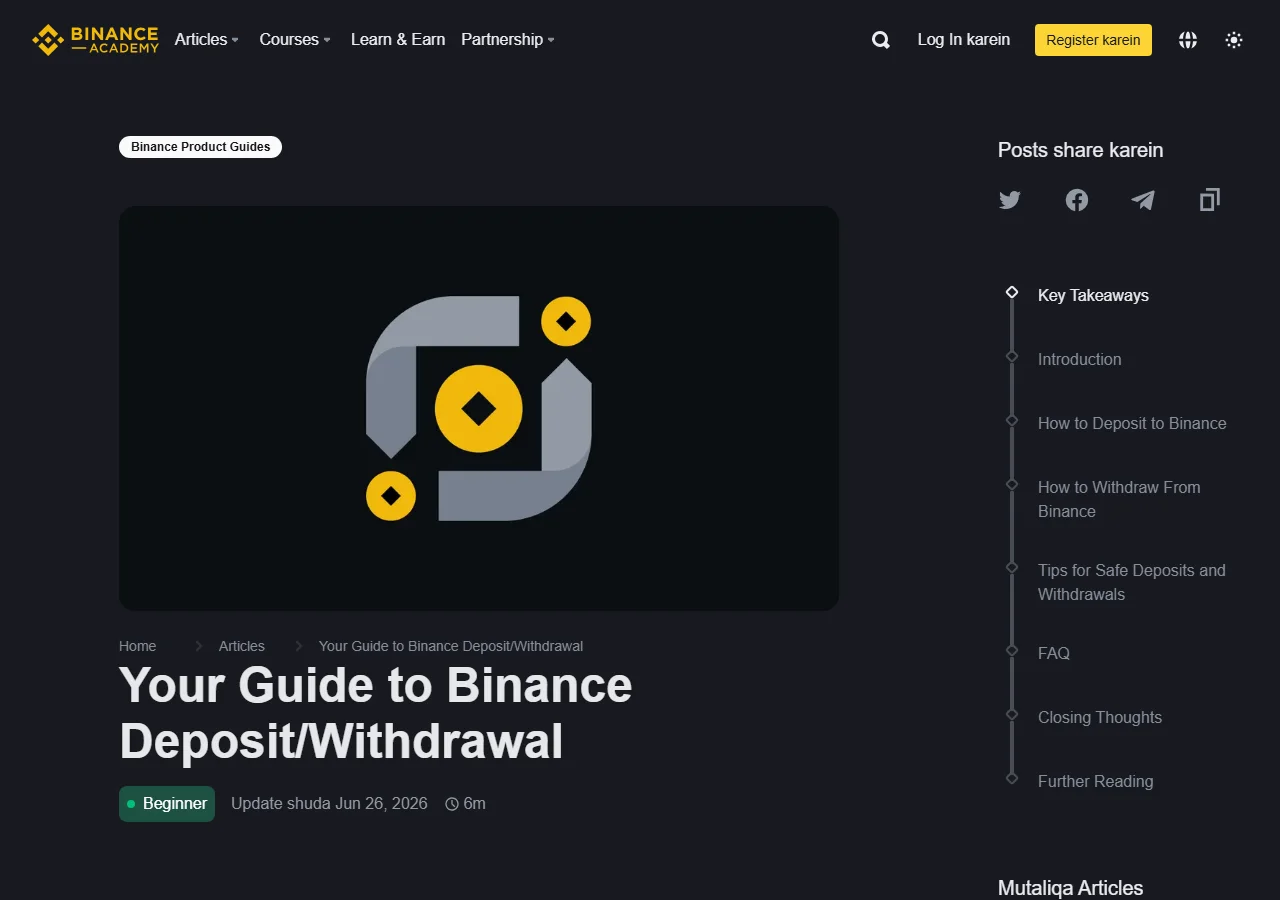This screenshot has height=900, width=1280.
Task: Jump to FAQ section
Action: coord(1054,654)
